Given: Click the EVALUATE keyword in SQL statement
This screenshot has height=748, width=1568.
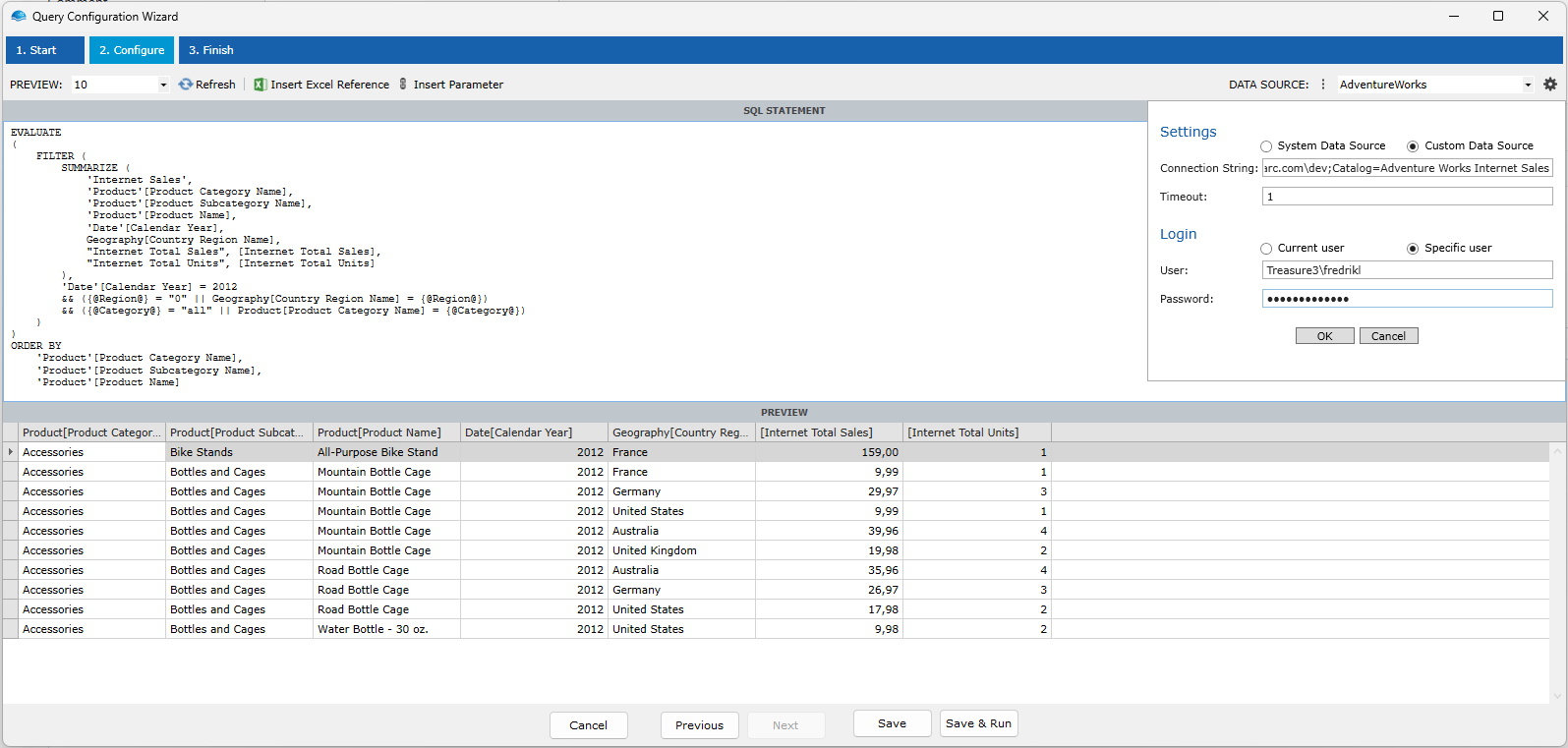Looking at the screenshot, I should coord(36,132).
